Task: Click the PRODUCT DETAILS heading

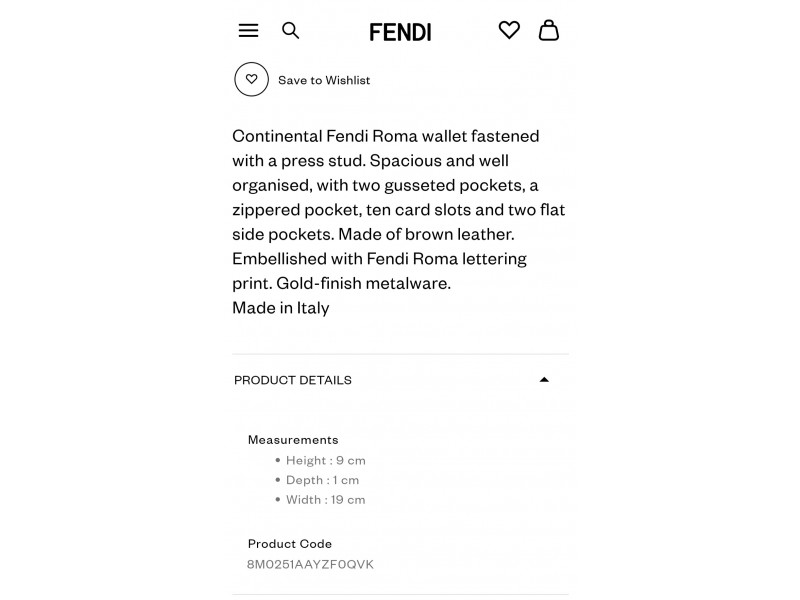Action: [x=293, y=380]
